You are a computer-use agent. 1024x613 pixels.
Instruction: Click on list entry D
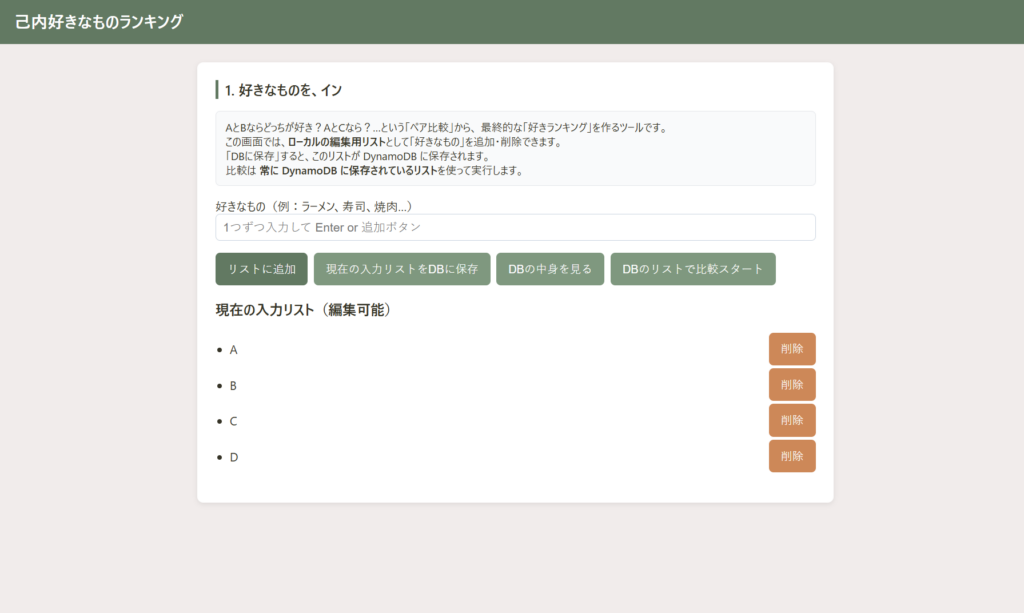coord(234,458)
